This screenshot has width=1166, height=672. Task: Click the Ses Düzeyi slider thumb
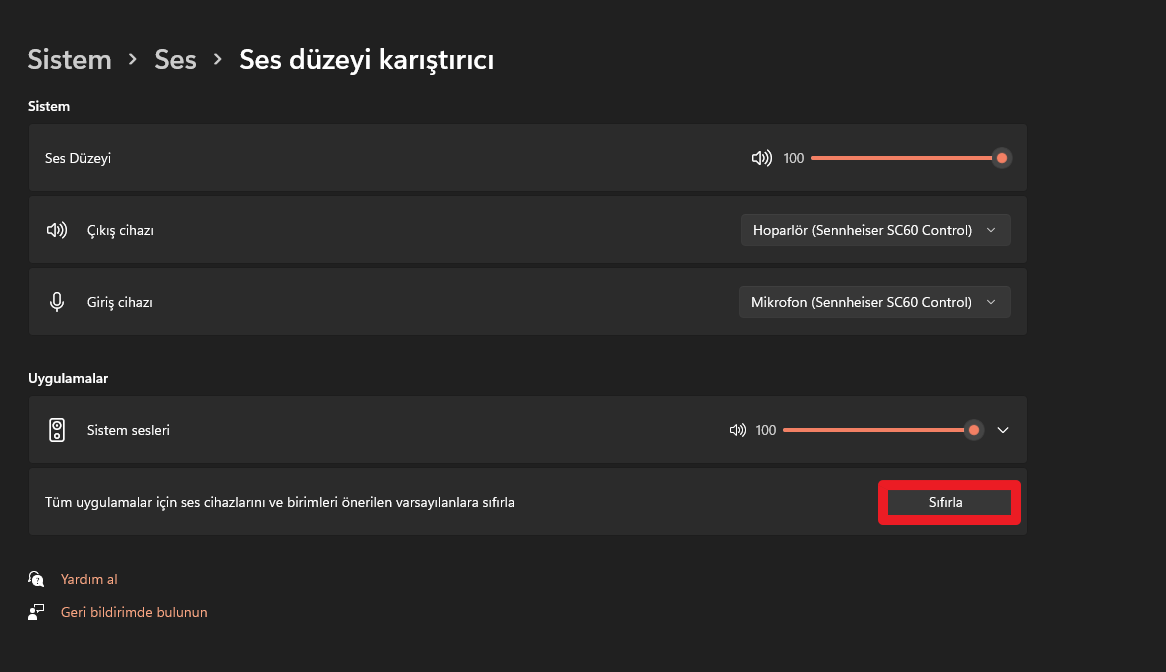pyautogui.click(x=1002, y=158)
